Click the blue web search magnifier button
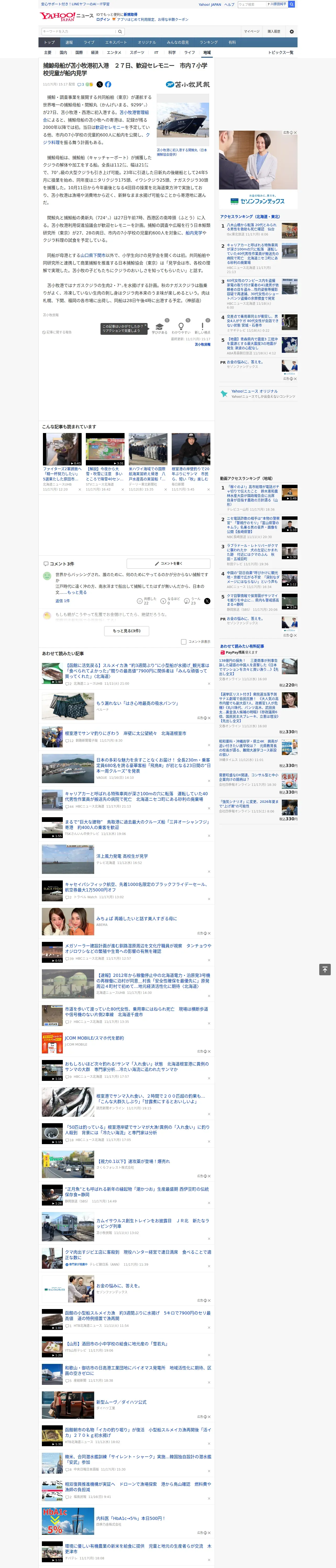The height and width of the screenshot is (1568, 336). [292, 4]
